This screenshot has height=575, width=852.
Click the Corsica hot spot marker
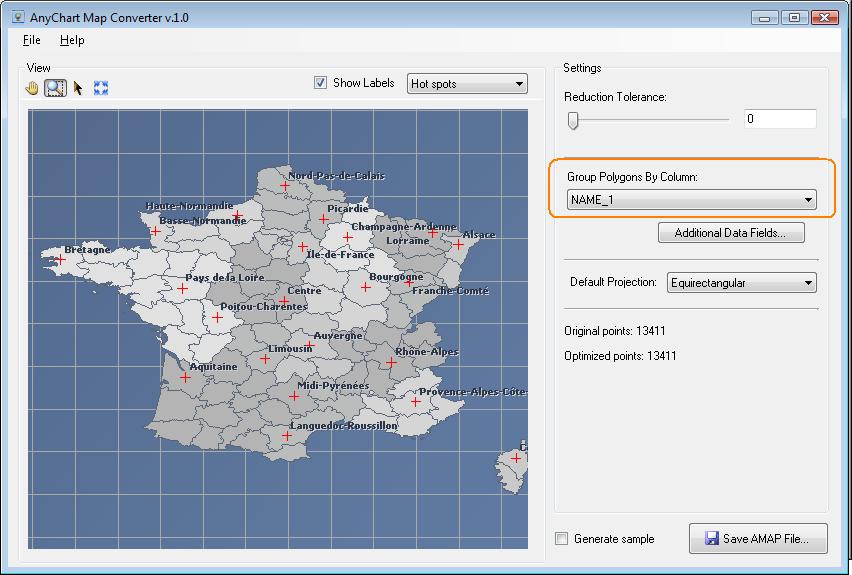tap(516, 458)
